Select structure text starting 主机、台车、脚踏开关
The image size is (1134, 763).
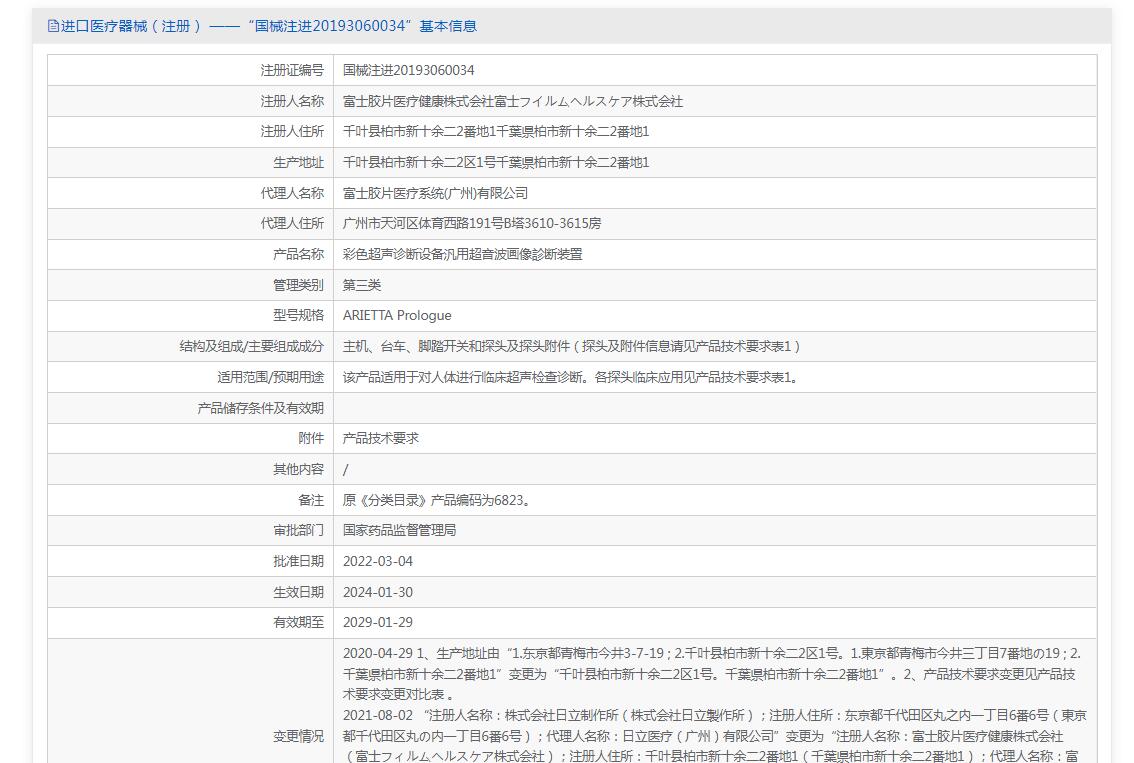click(571, 346)
